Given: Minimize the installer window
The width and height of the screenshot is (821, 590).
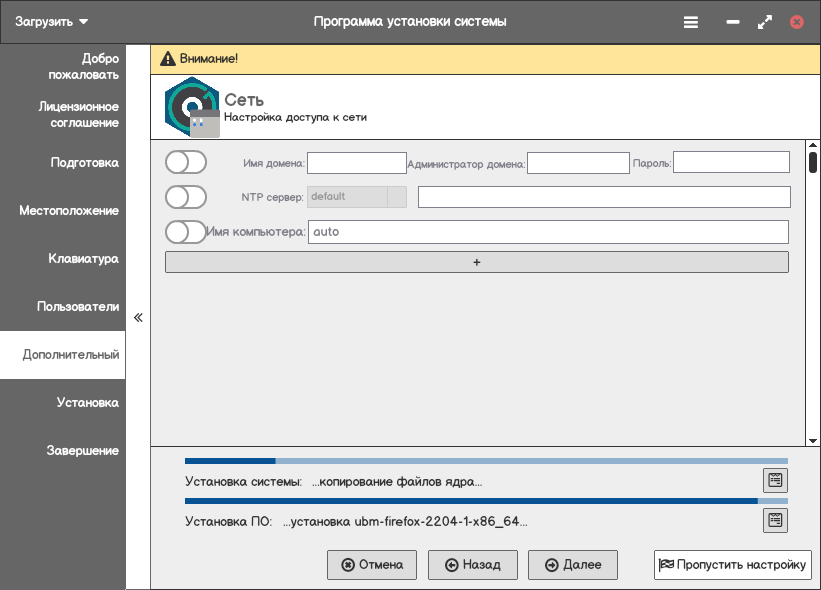Looking at the screenshot, I should (x=733, y=21).
